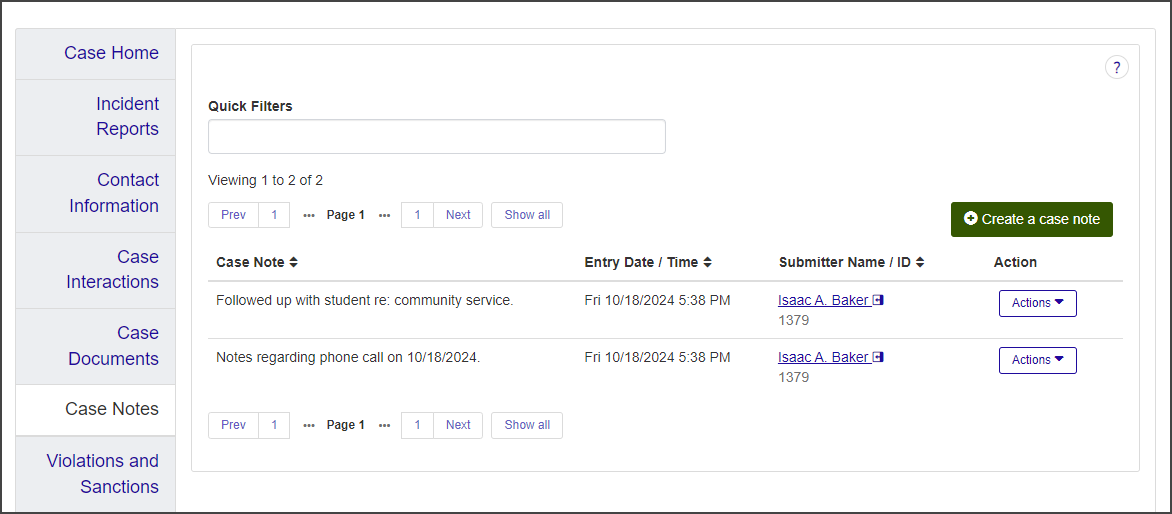Open Actions dropdown for phone call note
Image resolution: width=1172 pixels, height=514 pixels.
pyautogui.click(x=1037, y=360)
